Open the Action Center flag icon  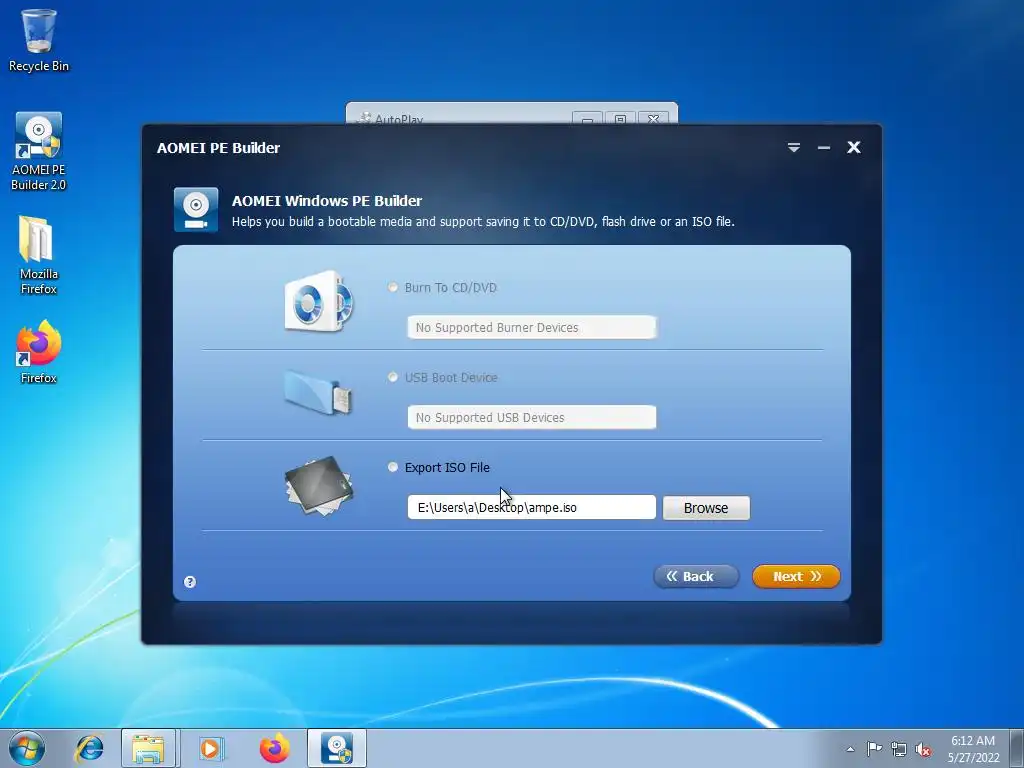pos(874,748)
